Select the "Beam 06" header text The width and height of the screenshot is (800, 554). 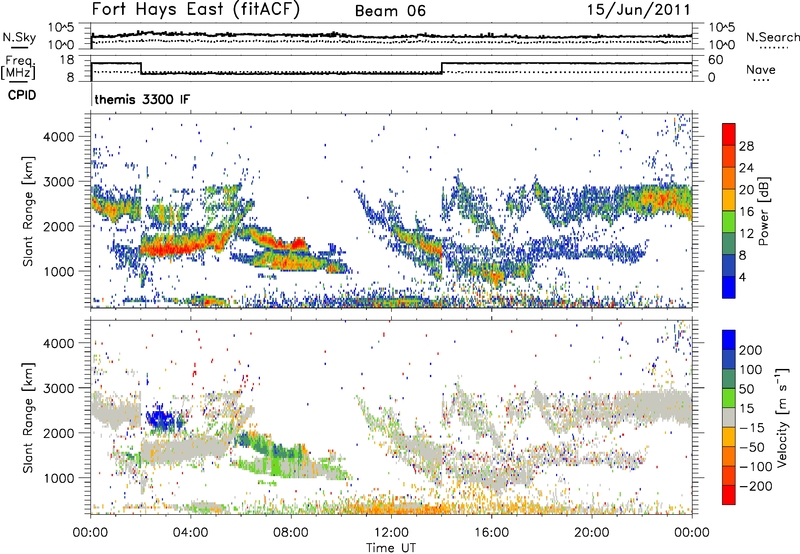click(x=390, y=11)
